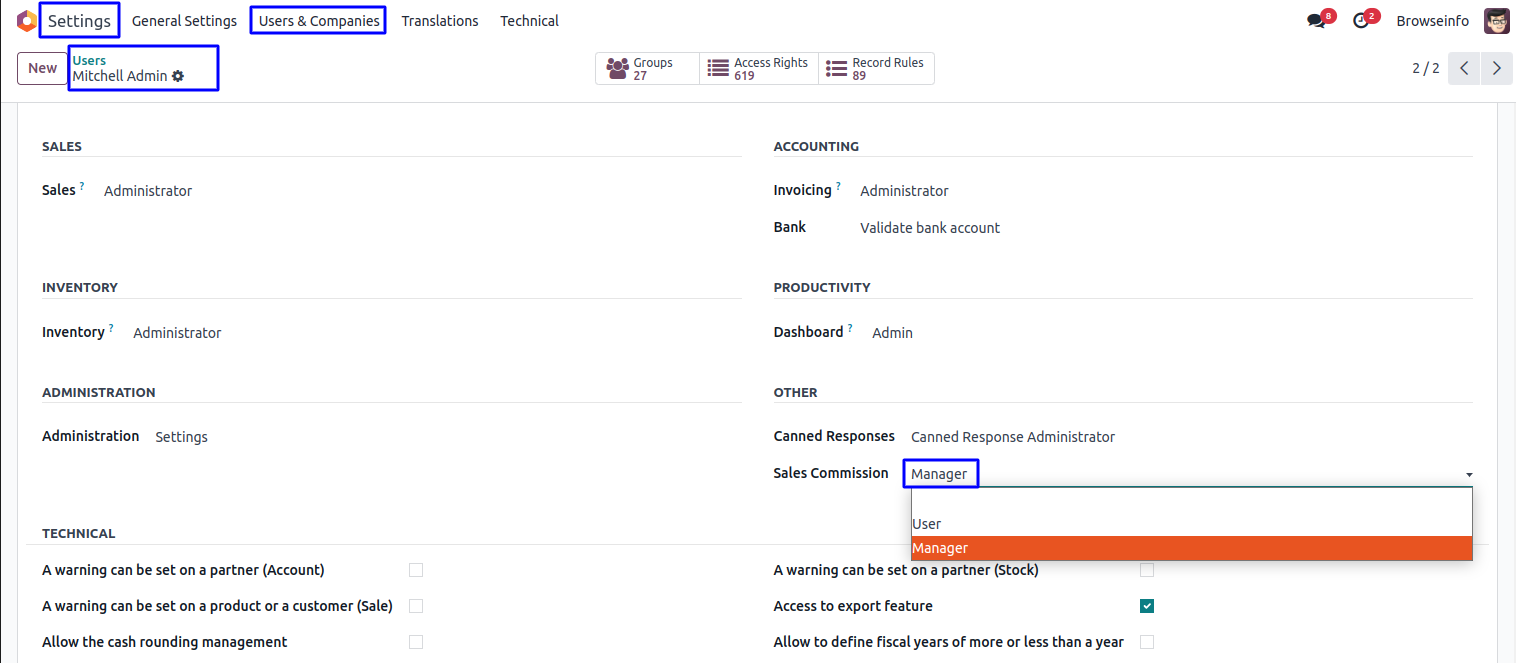
Task: Collapse Sales Commission dropdown arrow
Action: (x=1469, y=474)
